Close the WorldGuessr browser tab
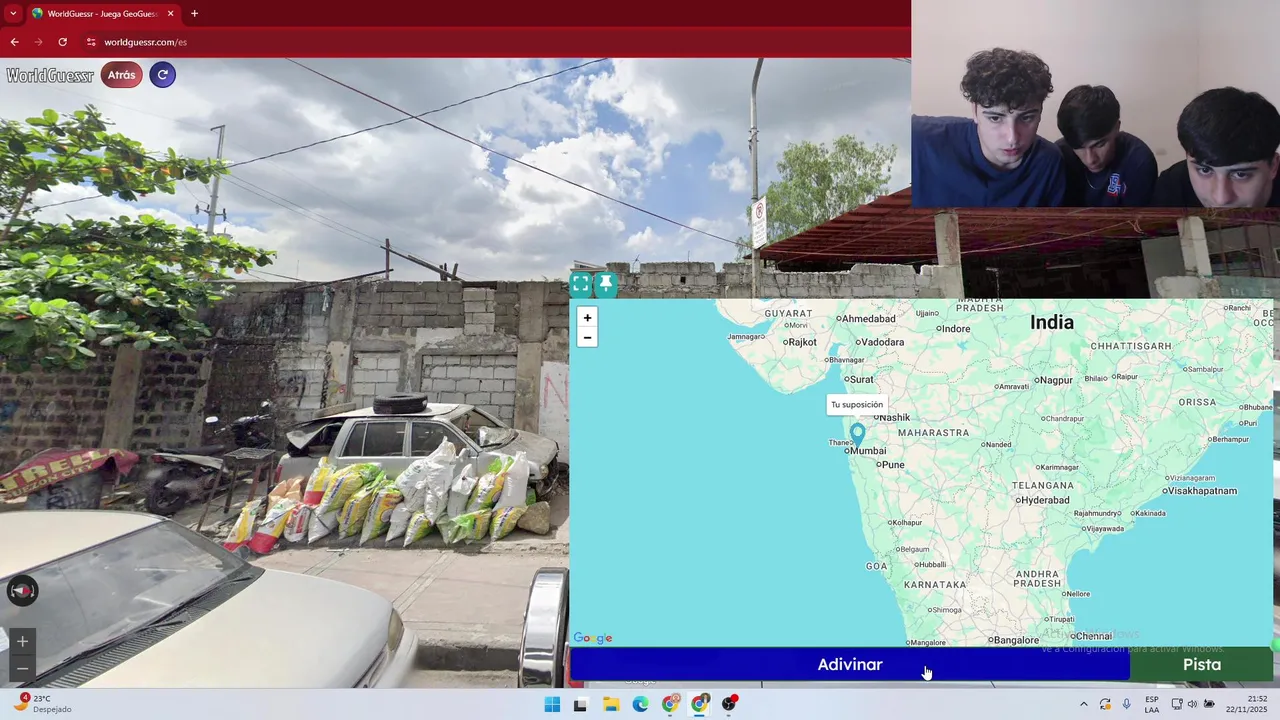This screenshot has height=720, width=1280. pyautogui.click(x=170, y=13)
